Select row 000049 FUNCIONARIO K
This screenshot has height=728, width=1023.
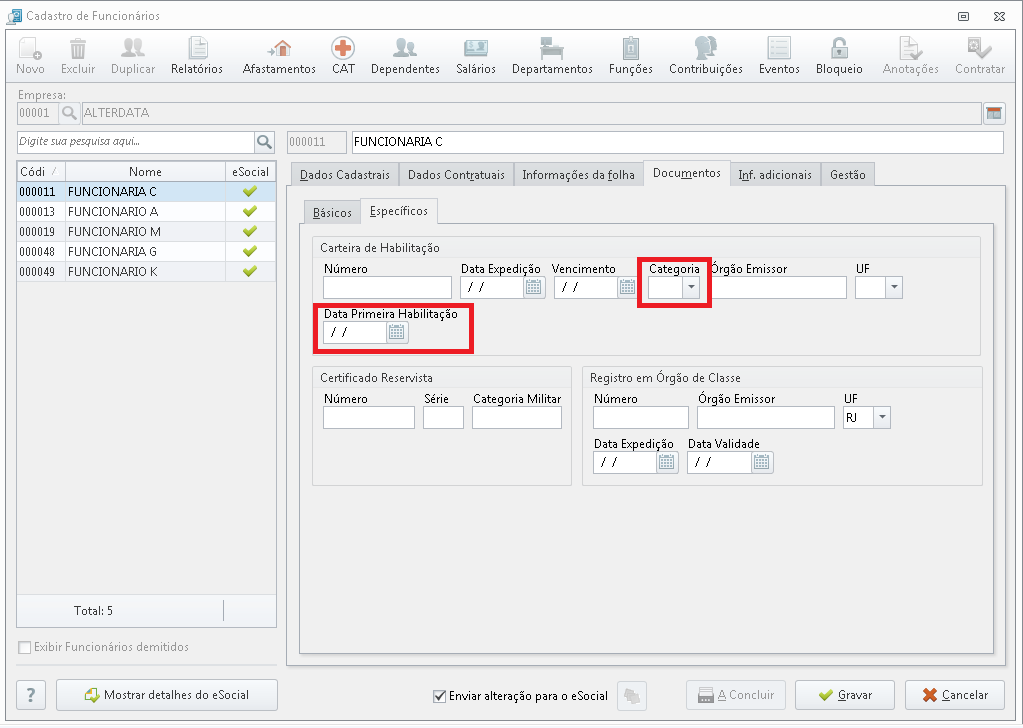(146, 271)
